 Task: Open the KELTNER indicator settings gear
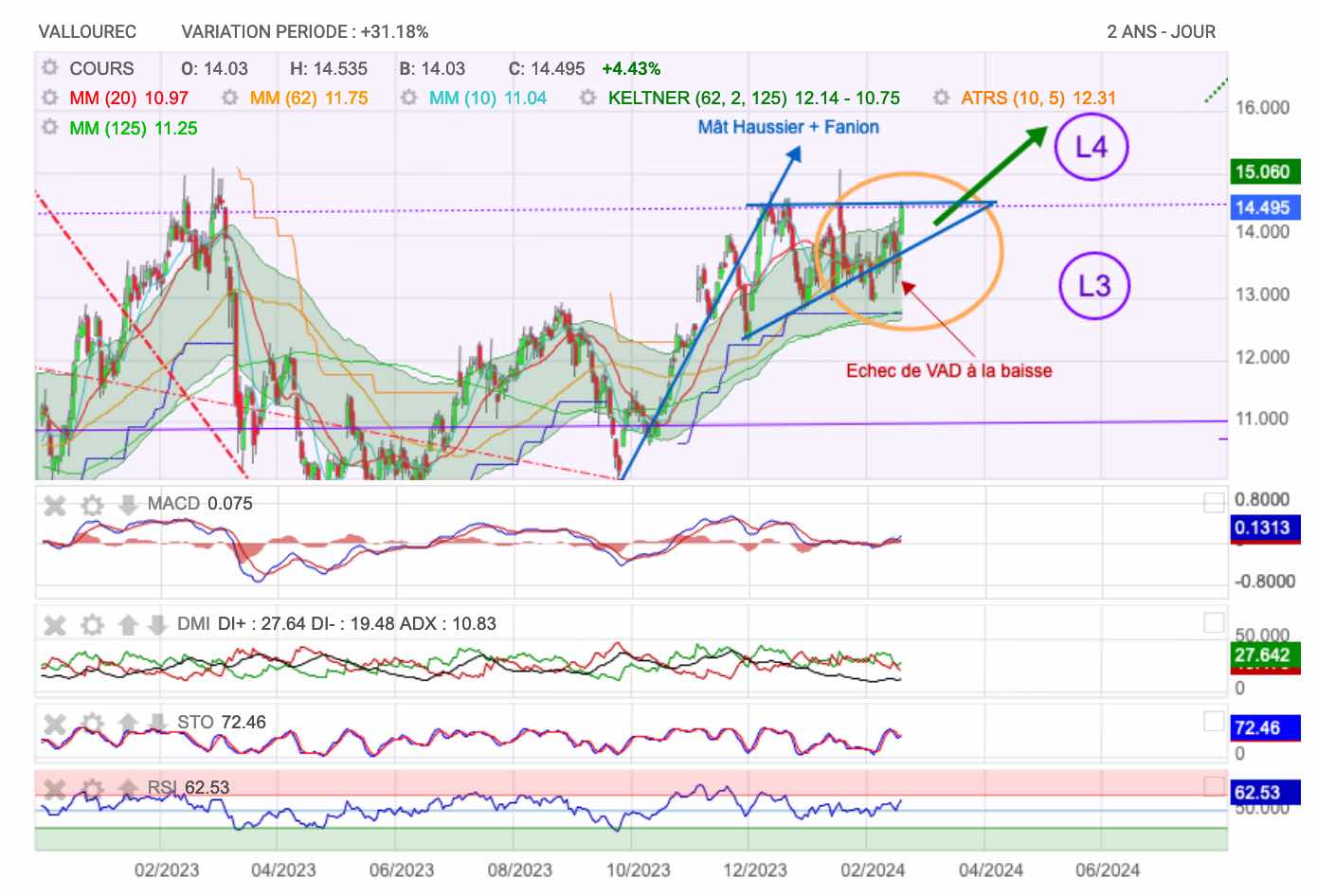click(588, 98)
